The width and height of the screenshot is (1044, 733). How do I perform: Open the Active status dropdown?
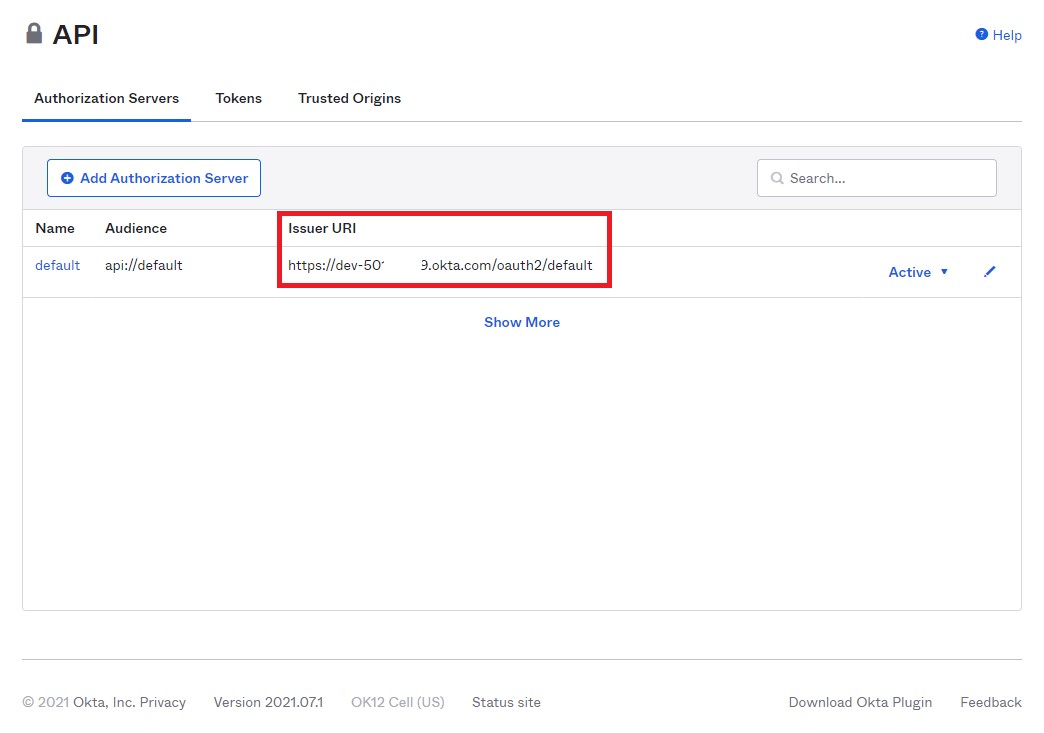(909, 272)
